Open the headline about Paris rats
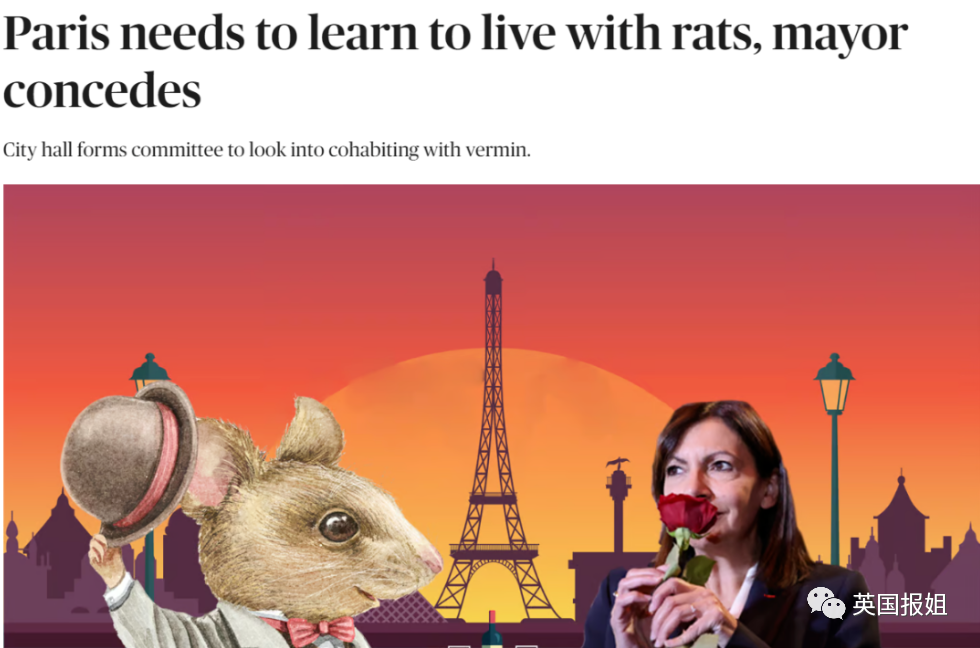The image size is (980, 648). pyautogui.click(x=455, y=61)
